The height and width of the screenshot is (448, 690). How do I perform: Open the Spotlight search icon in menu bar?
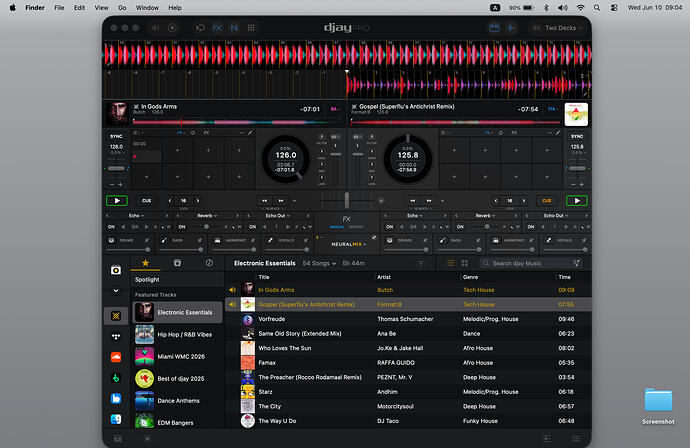tap(597, 7)
